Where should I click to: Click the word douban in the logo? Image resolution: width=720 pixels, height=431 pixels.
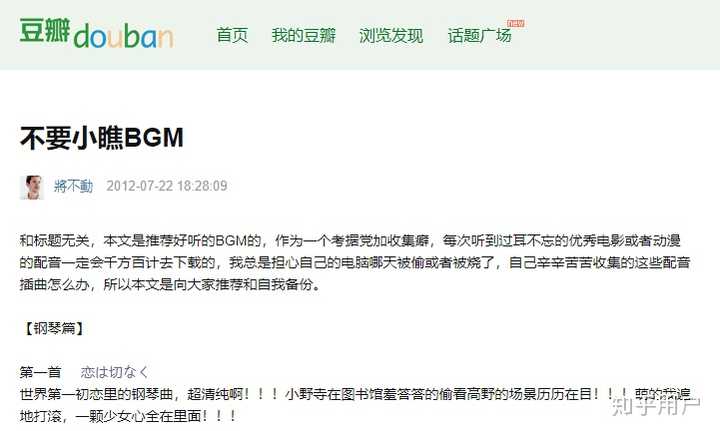pos(123,36)
